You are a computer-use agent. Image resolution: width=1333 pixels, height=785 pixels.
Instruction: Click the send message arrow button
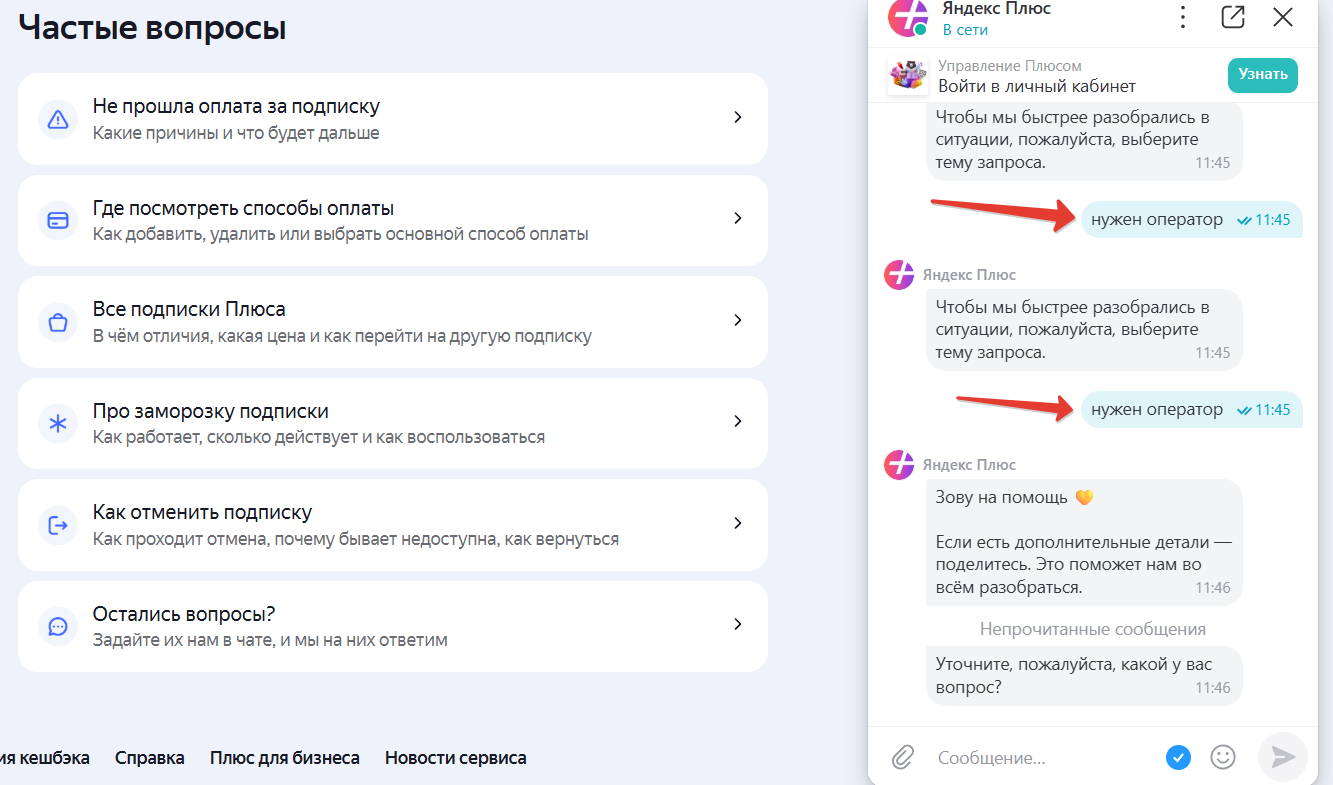(1283, 757)
